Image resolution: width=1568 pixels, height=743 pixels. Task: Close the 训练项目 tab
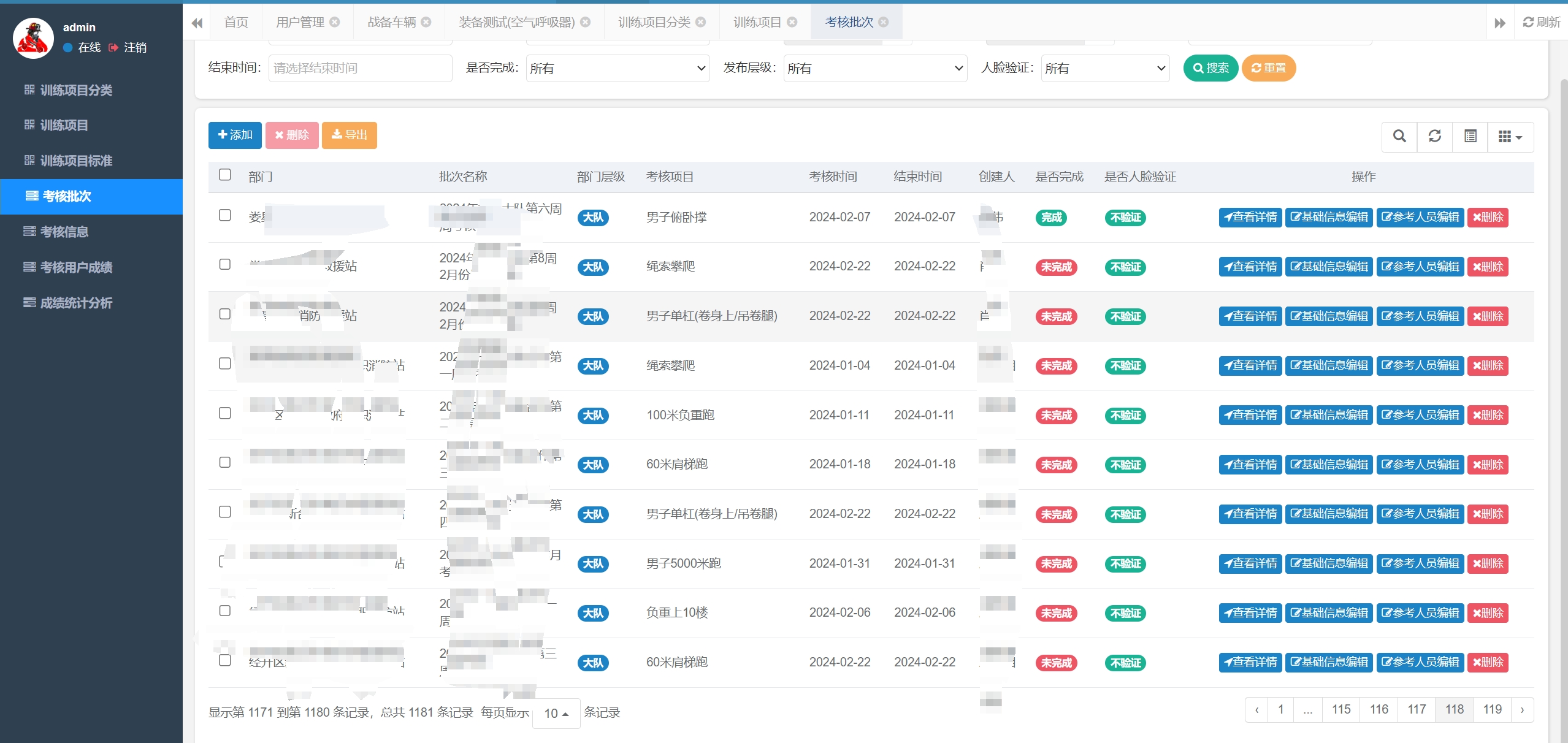[792, 22]
